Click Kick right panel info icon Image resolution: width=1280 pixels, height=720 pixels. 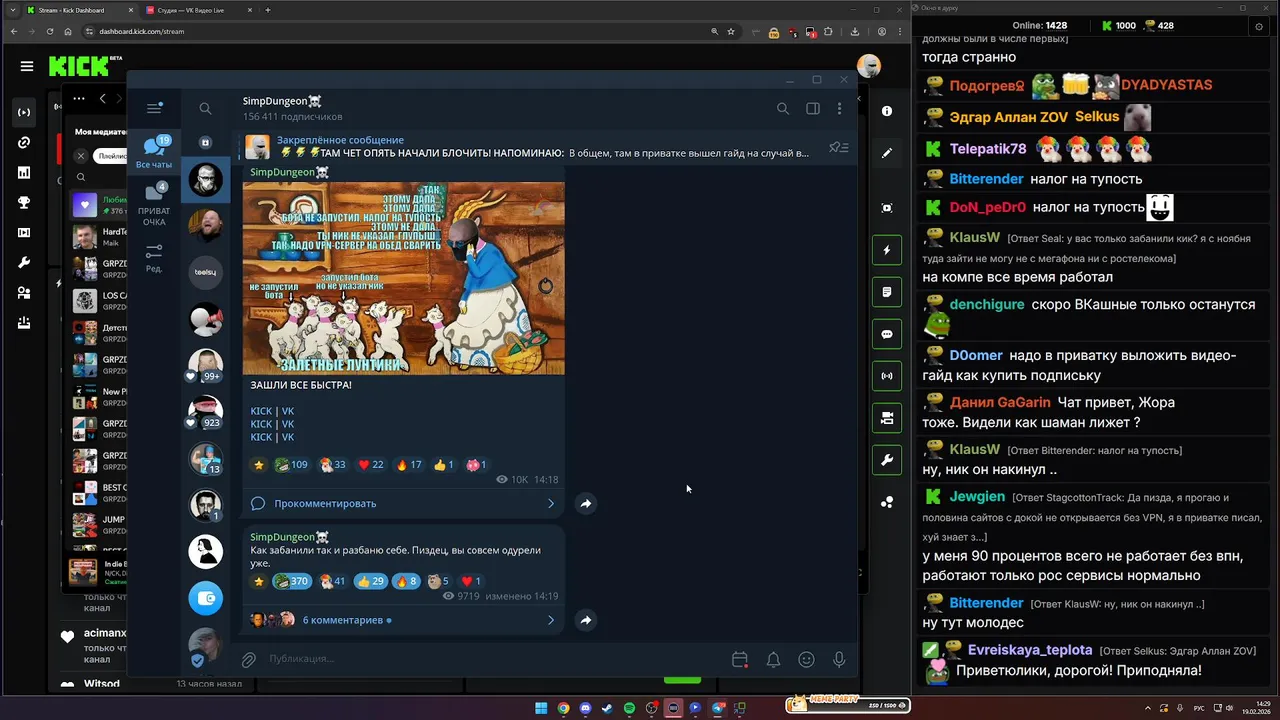point(887,111)
